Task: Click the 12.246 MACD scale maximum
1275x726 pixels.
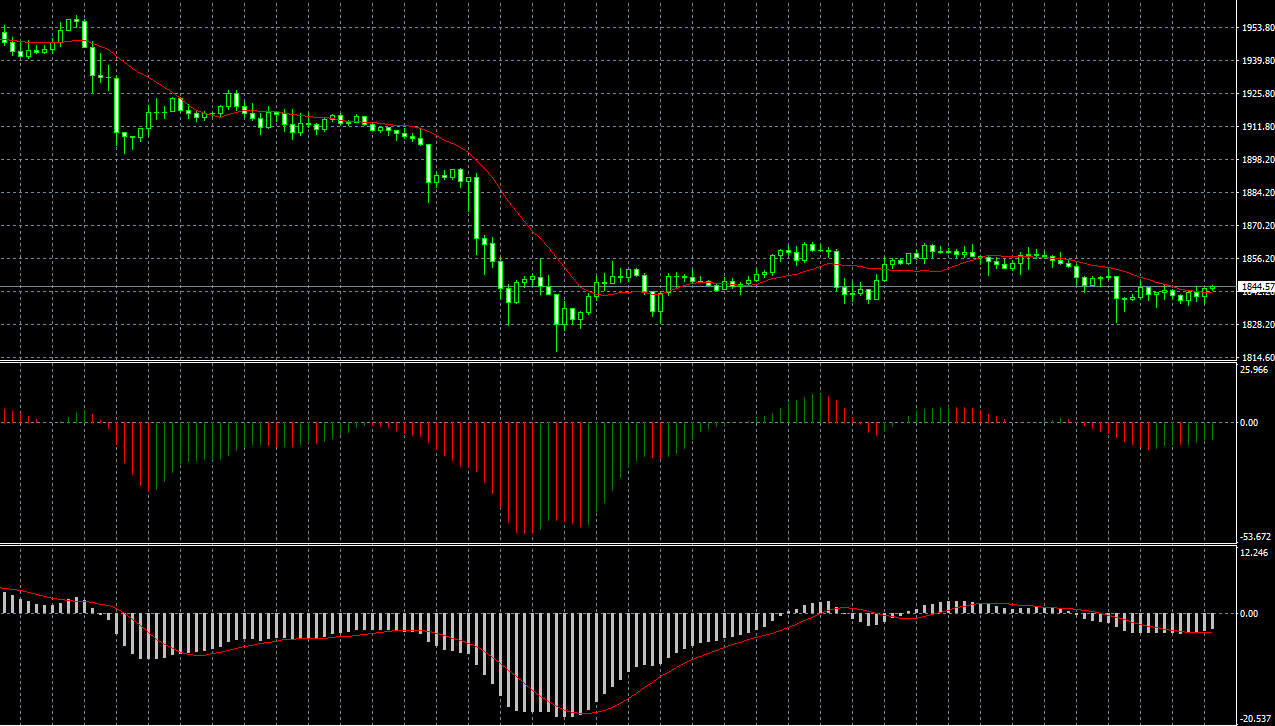Action: [x=1254, y=553]
